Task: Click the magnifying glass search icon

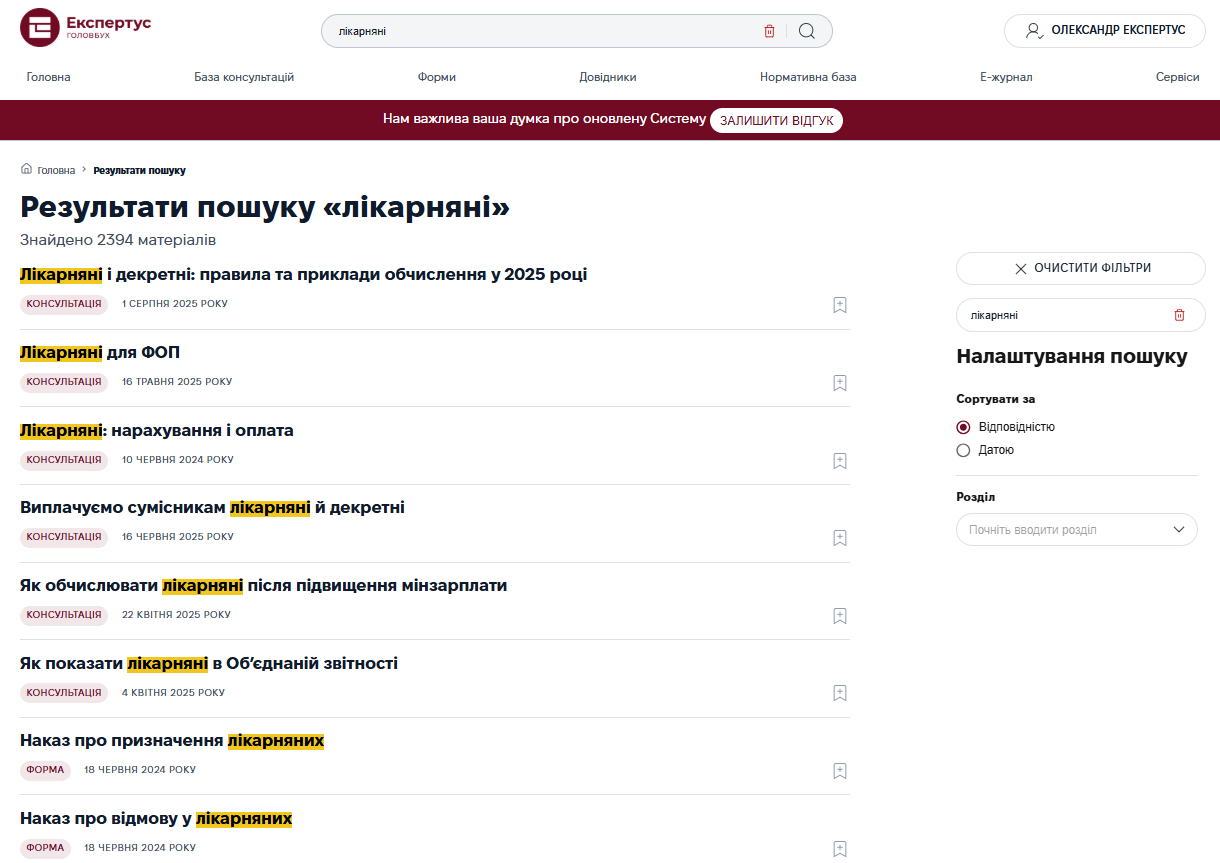Action: [807, 31]
